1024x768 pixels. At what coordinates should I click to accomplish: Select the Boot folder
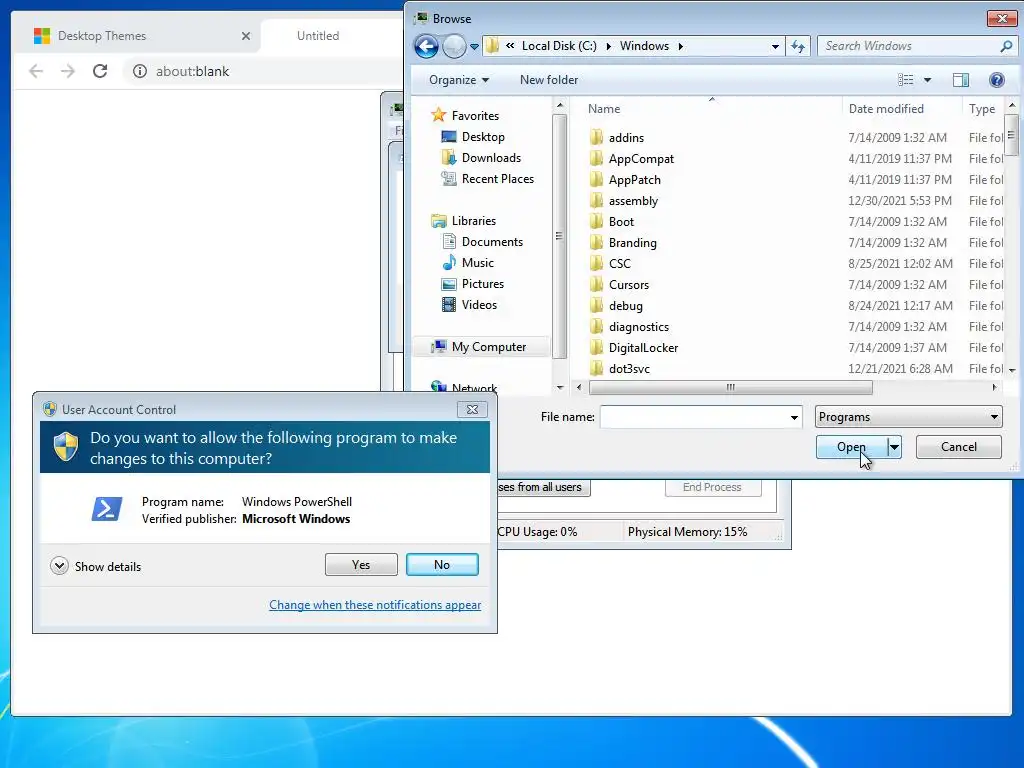pyautogui.click(x=621, y=221)
